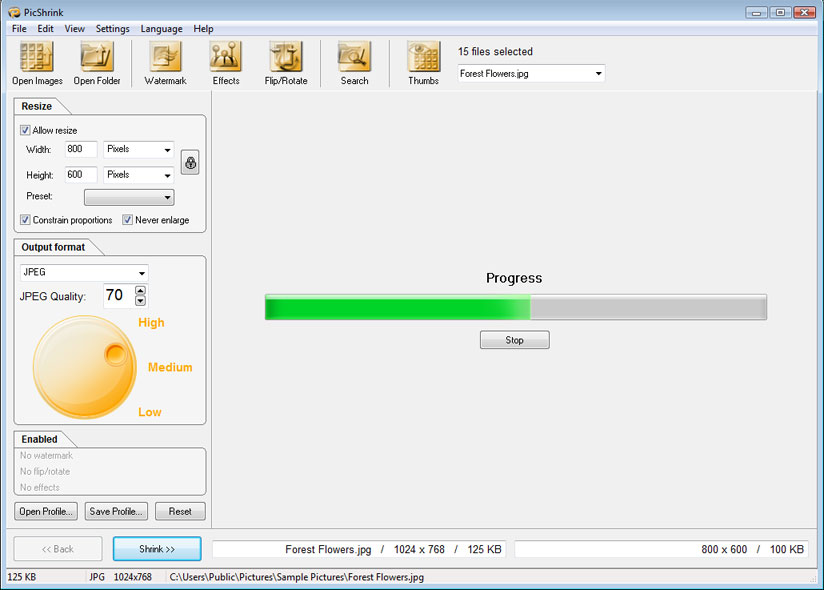Viewport: 824px width, 590px height.
Task: Click the Height input field
Action: (81, 175)
